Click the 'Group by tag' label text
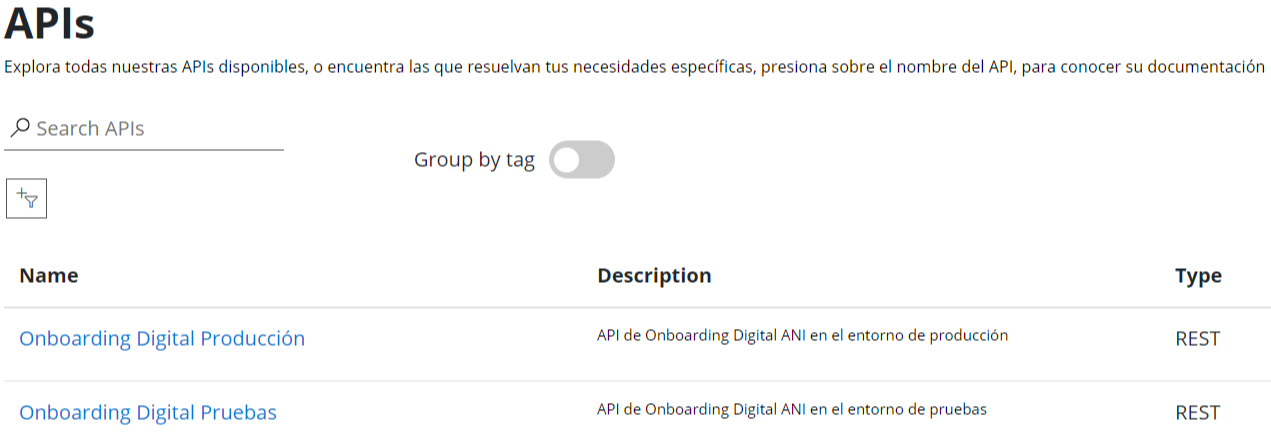The height and width of the screenshot is (443, 1271). 474,160
